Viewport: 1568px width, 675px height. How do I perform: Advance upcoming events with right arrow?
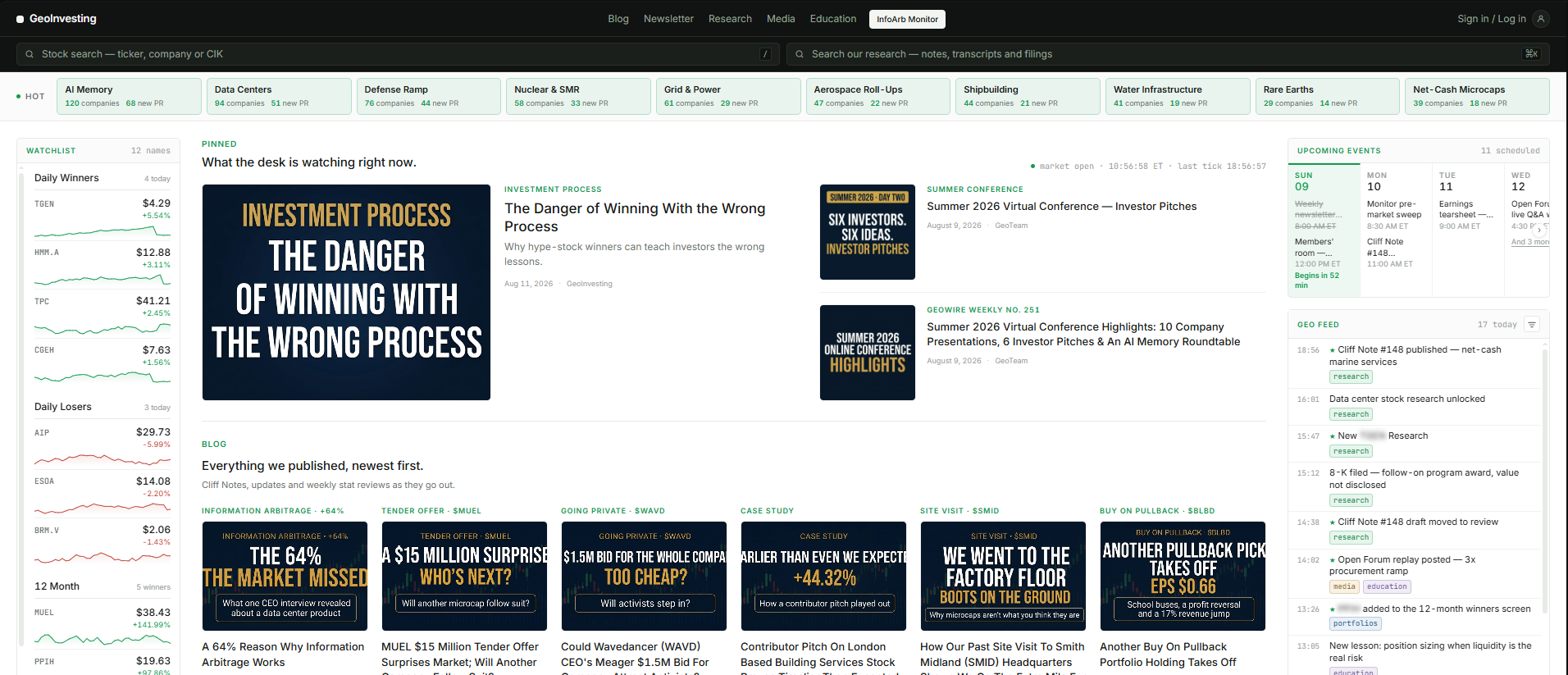point(1539,230)
